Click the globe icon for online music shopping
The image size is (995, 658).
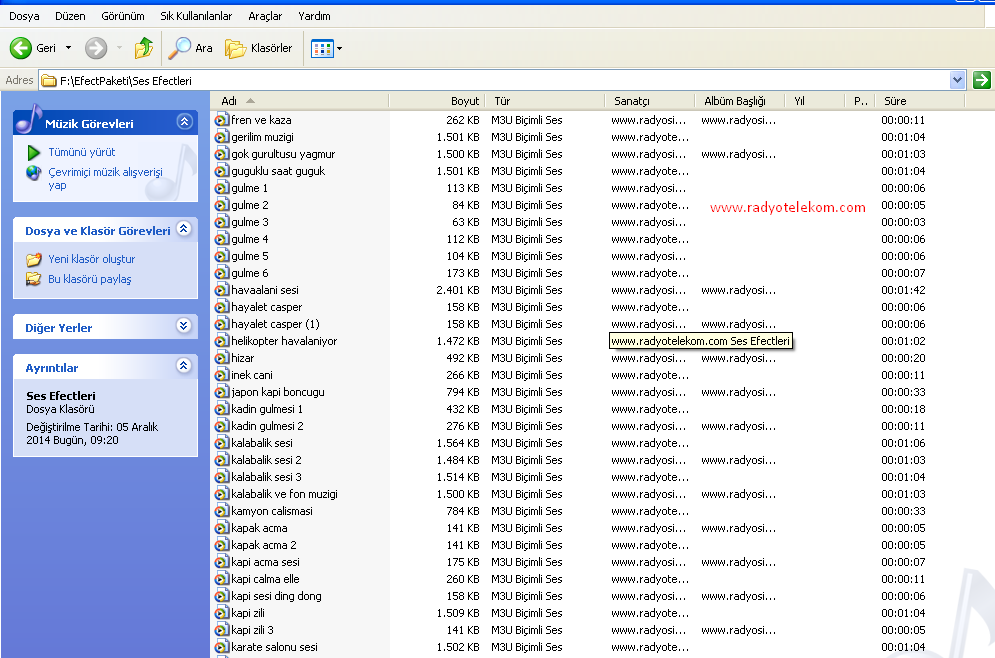coord(34,173)
